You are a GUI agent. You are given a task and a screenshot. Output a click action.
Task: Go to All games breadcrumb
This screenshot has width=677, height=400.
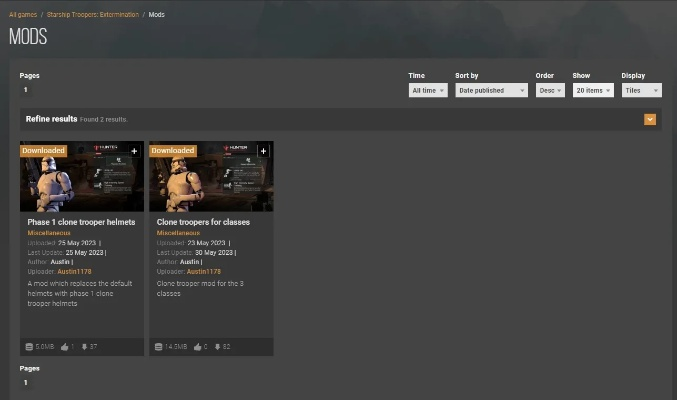pos(23,15)
